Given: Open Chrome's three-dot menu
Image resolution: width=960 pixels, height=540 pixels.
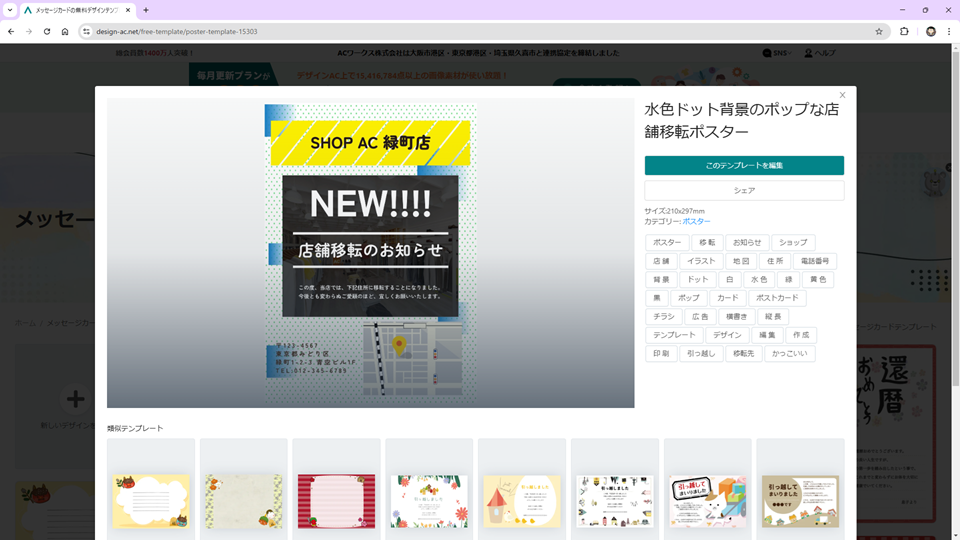Looking at the screenshot, I should tap(949, 31).
